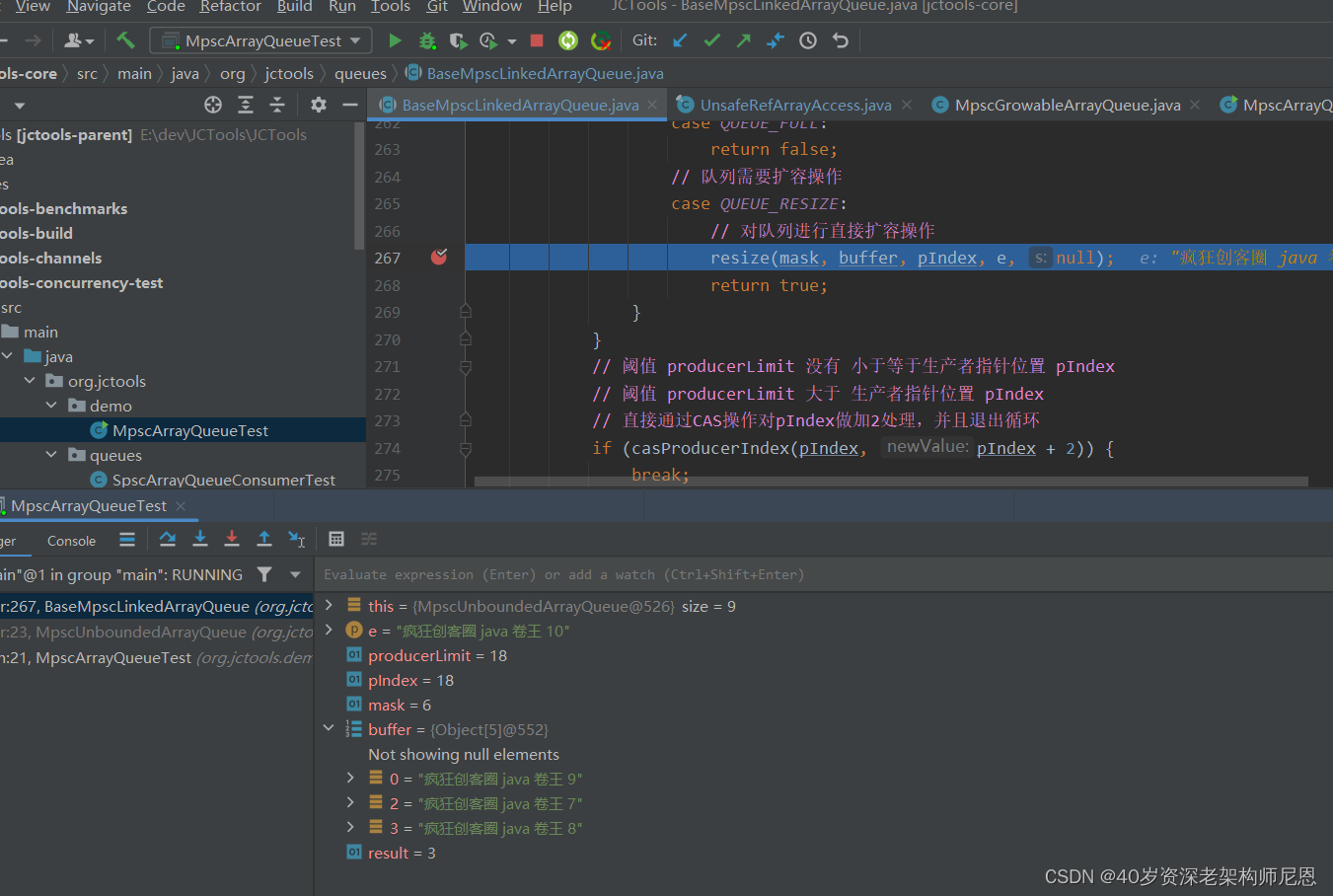This screenshot has height=896, width=1333.
Task: Push commits with green arrow icon
Action: point(744,40)
